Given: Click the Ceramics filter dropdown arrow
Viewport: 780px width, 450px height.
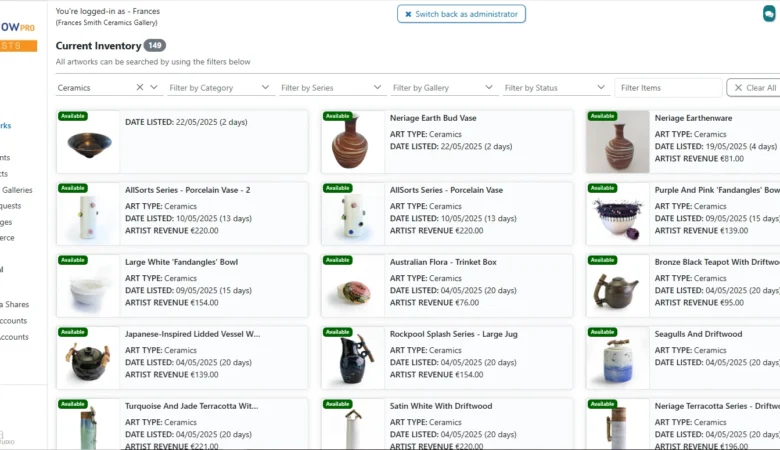Looking at the screenshot, I should point(154,88).
